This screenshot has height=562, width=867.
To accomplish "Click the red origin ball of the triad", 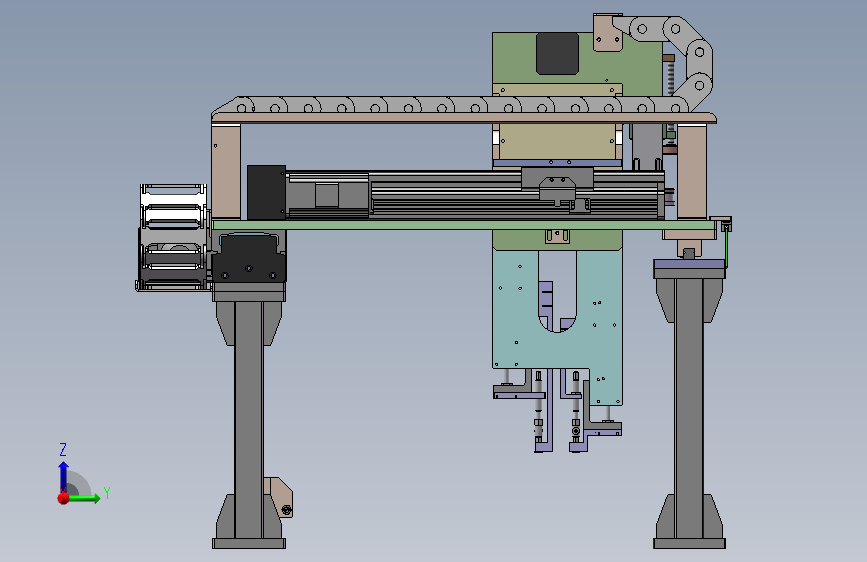I will click(x=63, y=498).
